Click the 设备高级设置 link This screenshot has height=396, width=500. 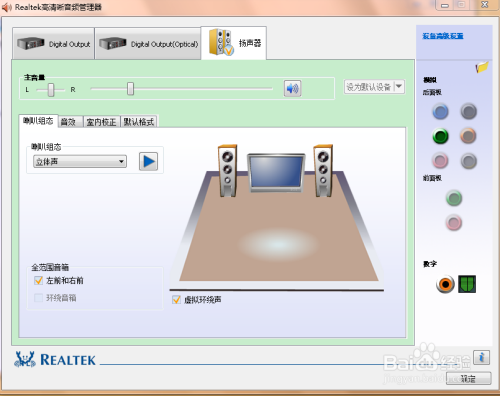[x=443, y=36]
